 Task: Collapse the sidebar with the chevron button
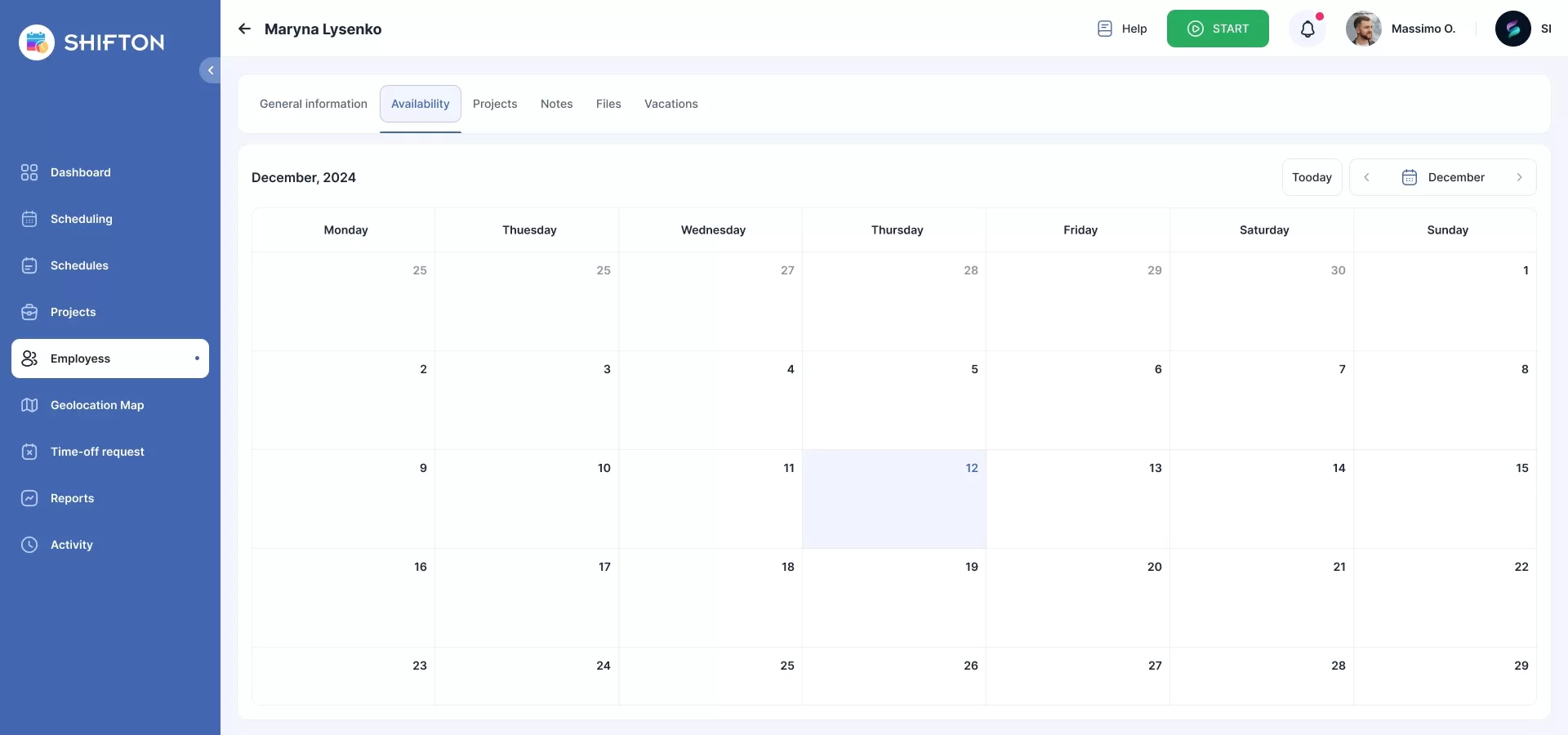pyautogui.click(x=210, y=70)
